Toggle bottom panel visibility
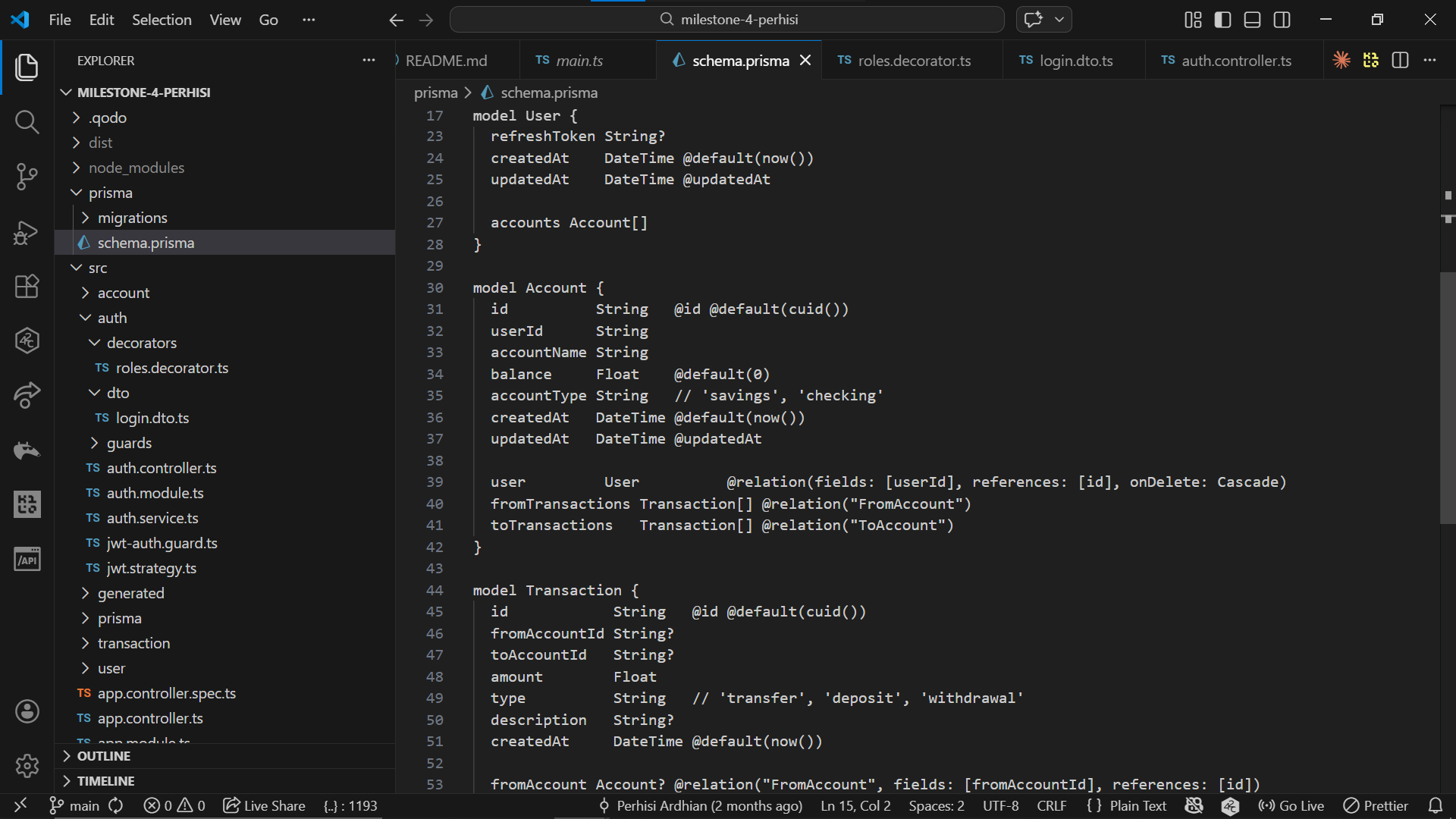 pos(1252,20)
